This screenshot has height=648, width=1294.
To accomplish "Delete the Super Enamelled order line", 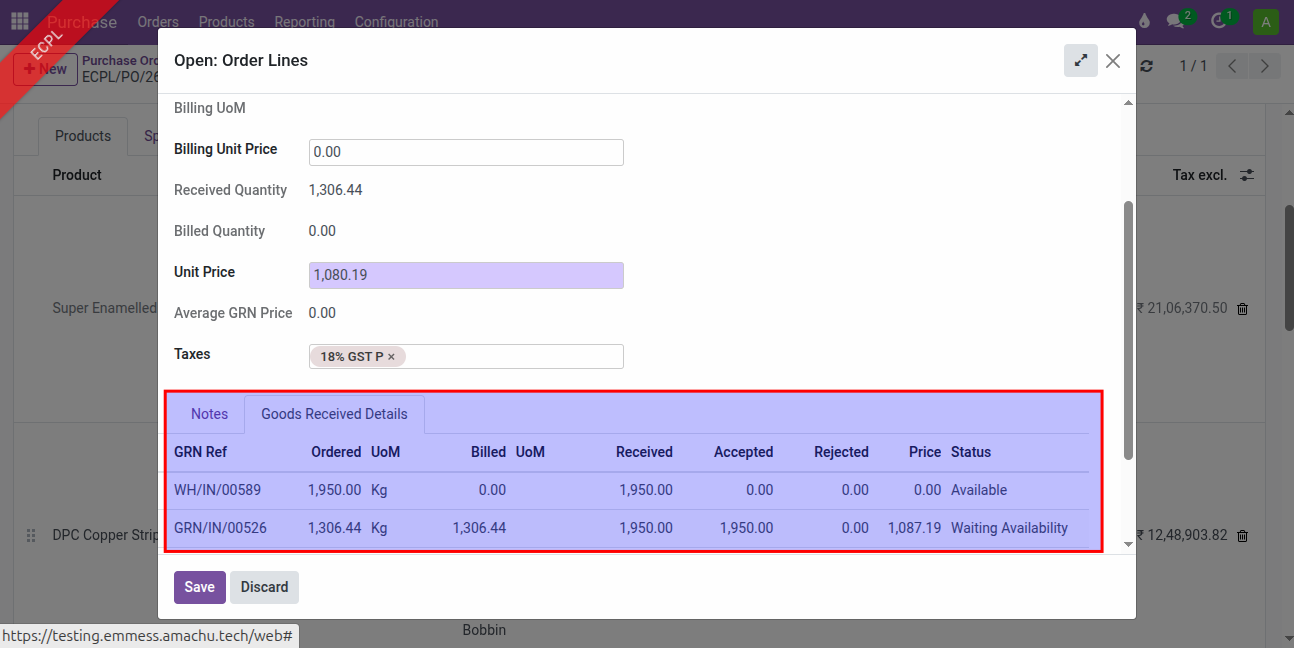I will 1242,309.
